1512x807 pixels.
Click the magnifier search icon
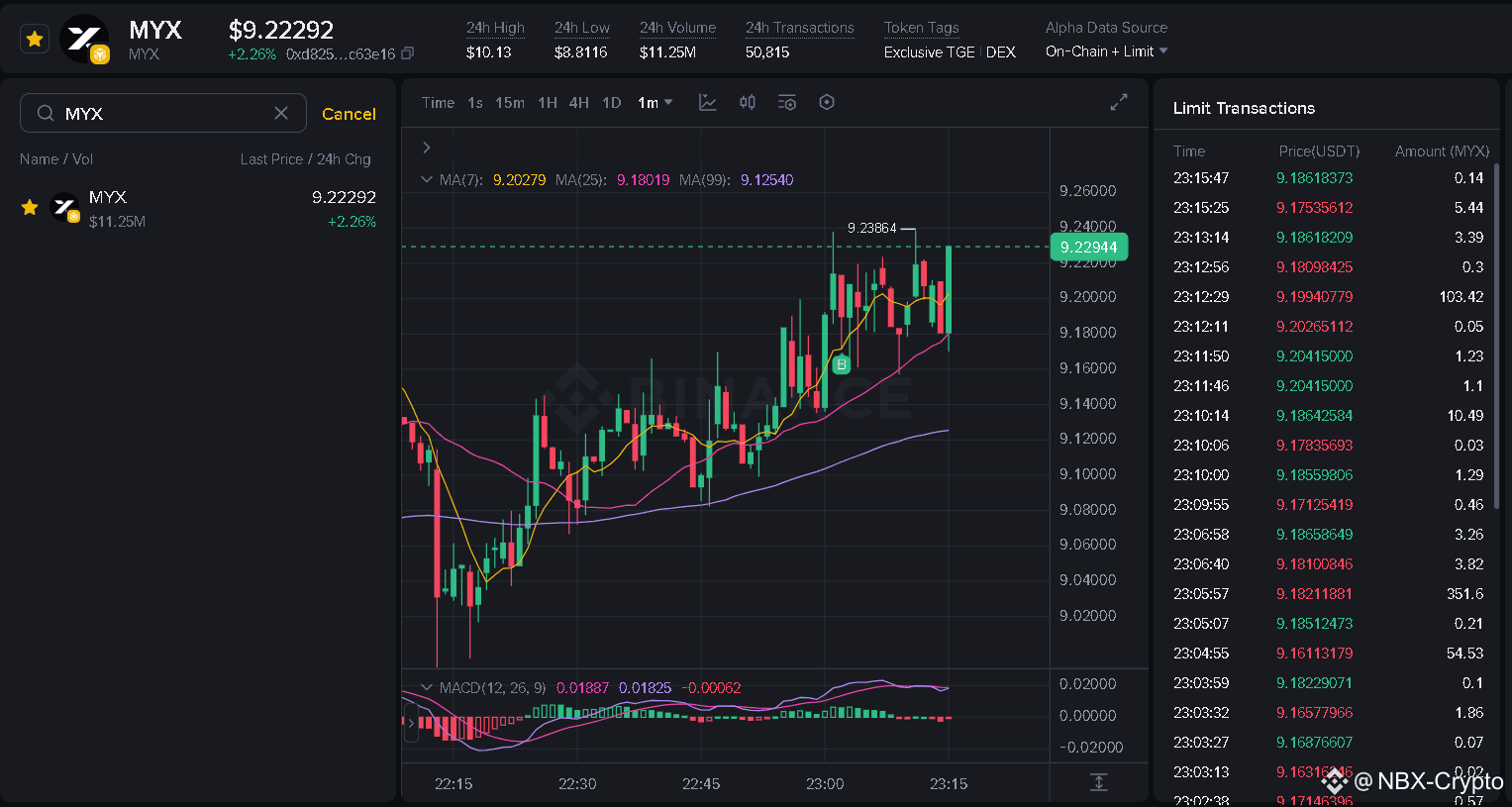click(46, 113)
